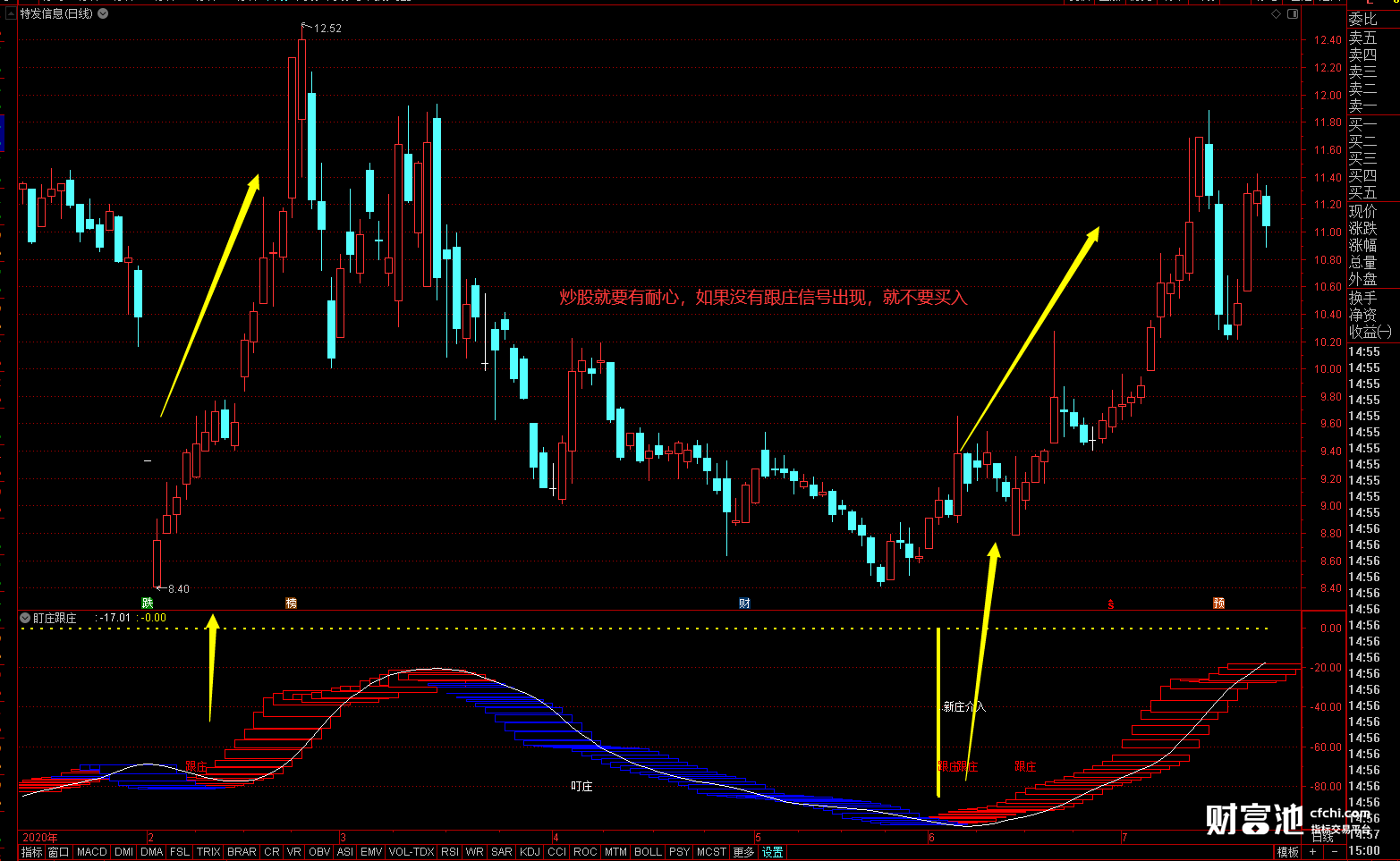Click the diamond icon at chart top-right
This screenshot has height=861, width=1400.
(x=1277, y=13)
